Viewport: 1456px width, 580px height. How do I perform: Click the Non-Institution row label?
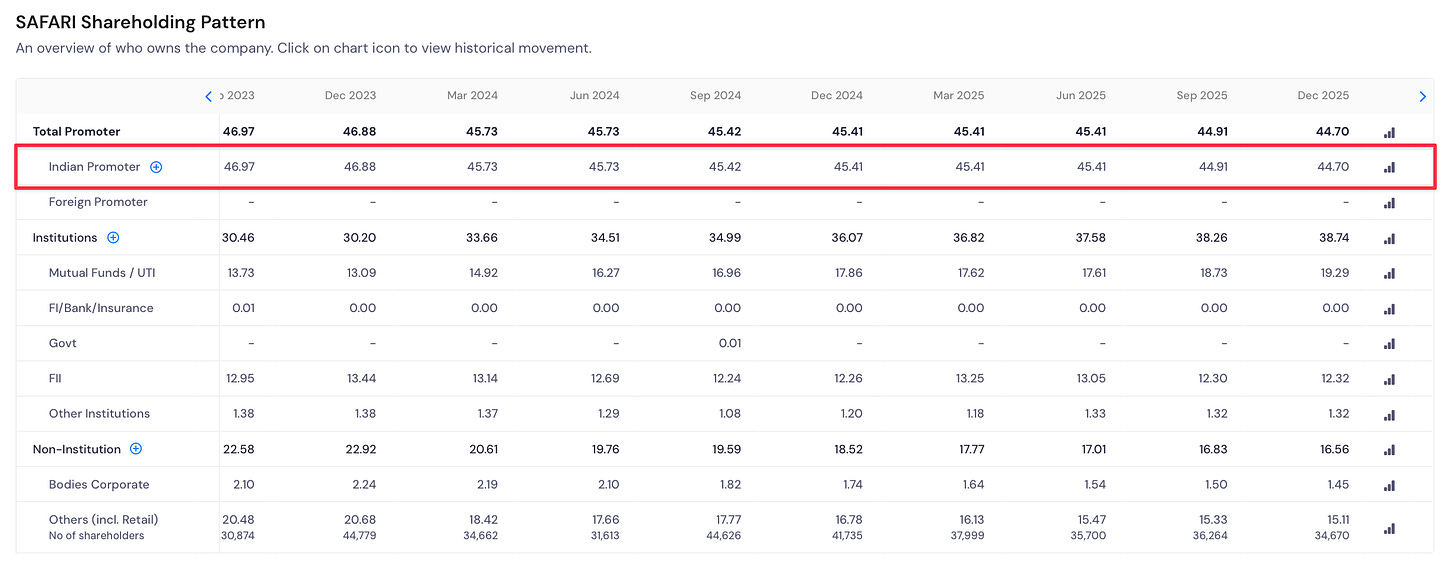[76, 449]
